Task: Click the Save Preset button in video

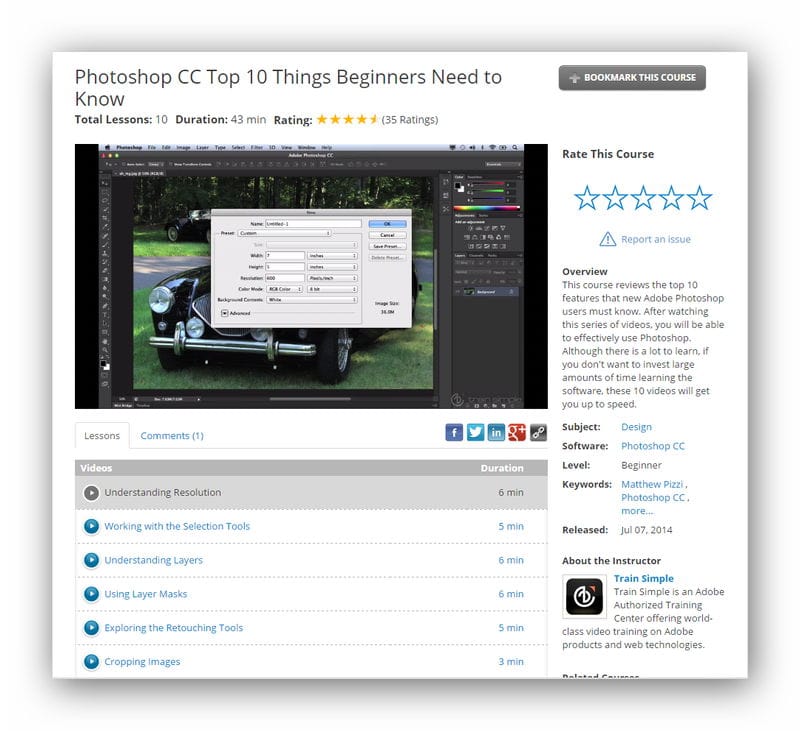Action: [x=387, y=246]
